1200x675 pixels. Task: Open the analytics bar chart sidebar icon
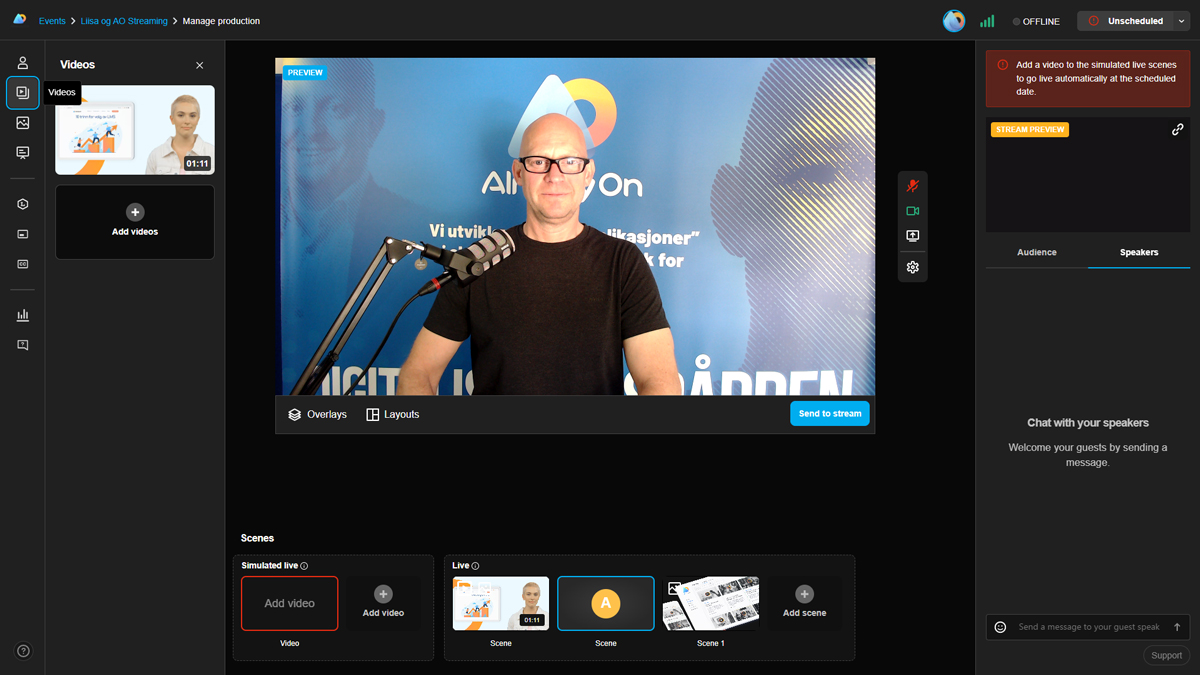[x=23, y=315]
